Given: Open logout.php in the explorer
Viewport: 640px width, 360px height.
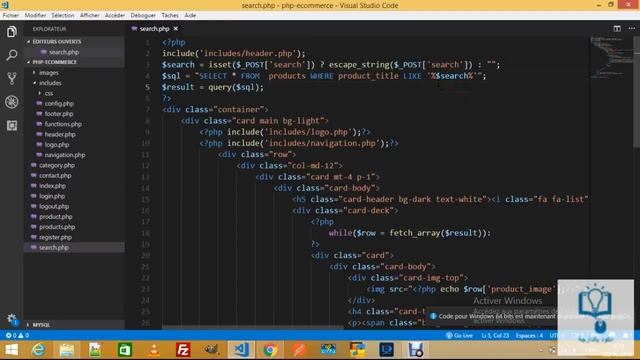Looking at the screenshot, I should [54, 207].
